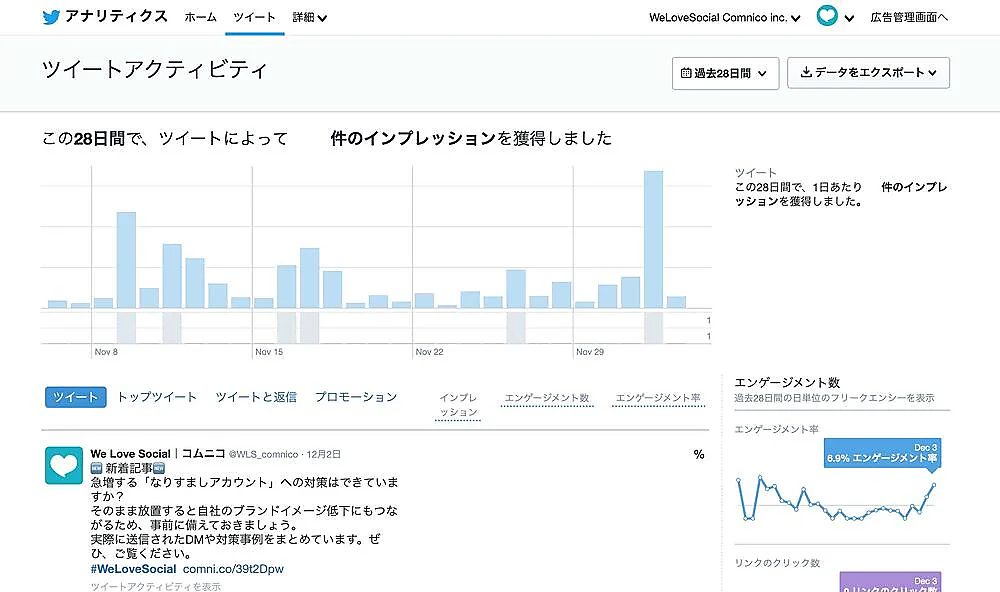Click the 12月2日 tweet date
The image size is (1000, 592).
point(323,454)
